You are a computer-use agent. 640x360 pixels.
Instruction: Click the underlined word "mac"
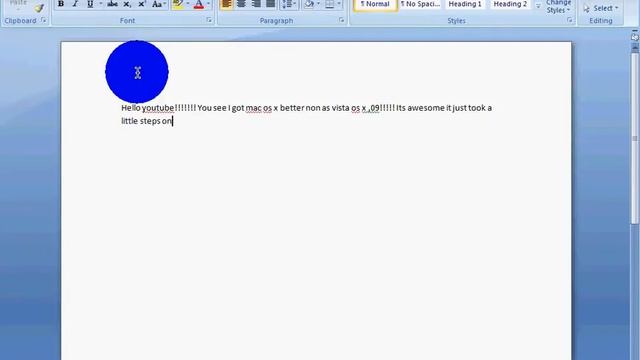point(253,108)
